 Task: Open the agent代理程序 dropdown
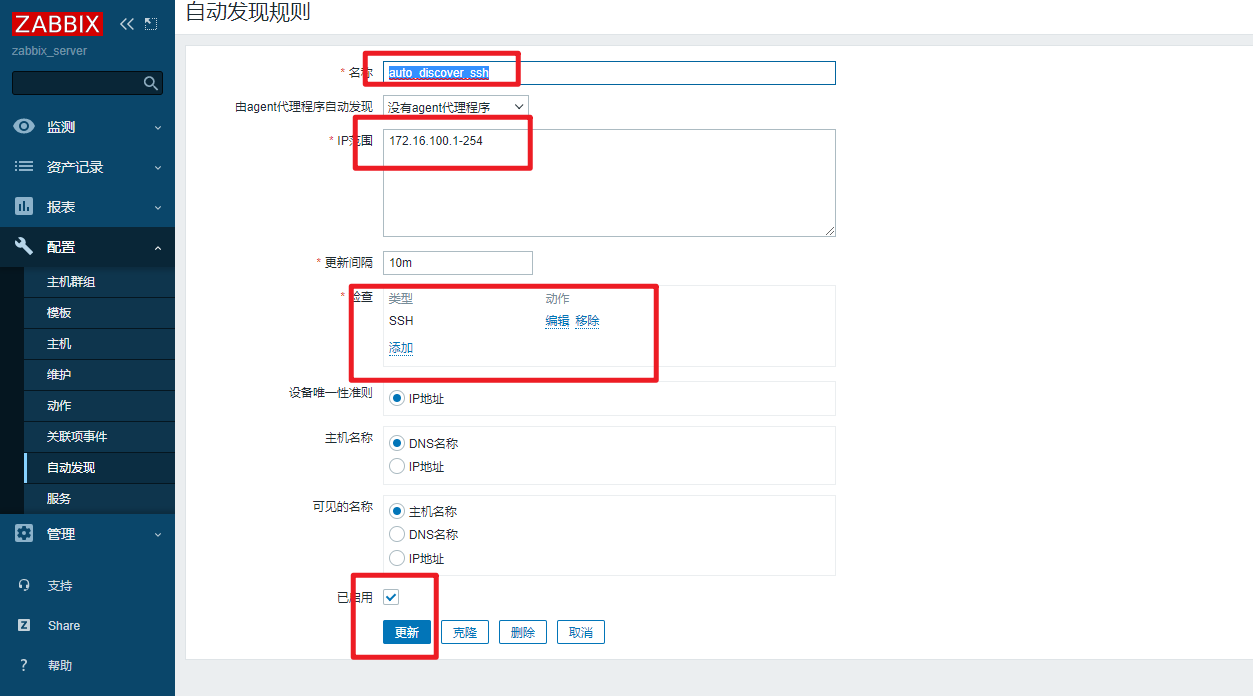[456, 106]
